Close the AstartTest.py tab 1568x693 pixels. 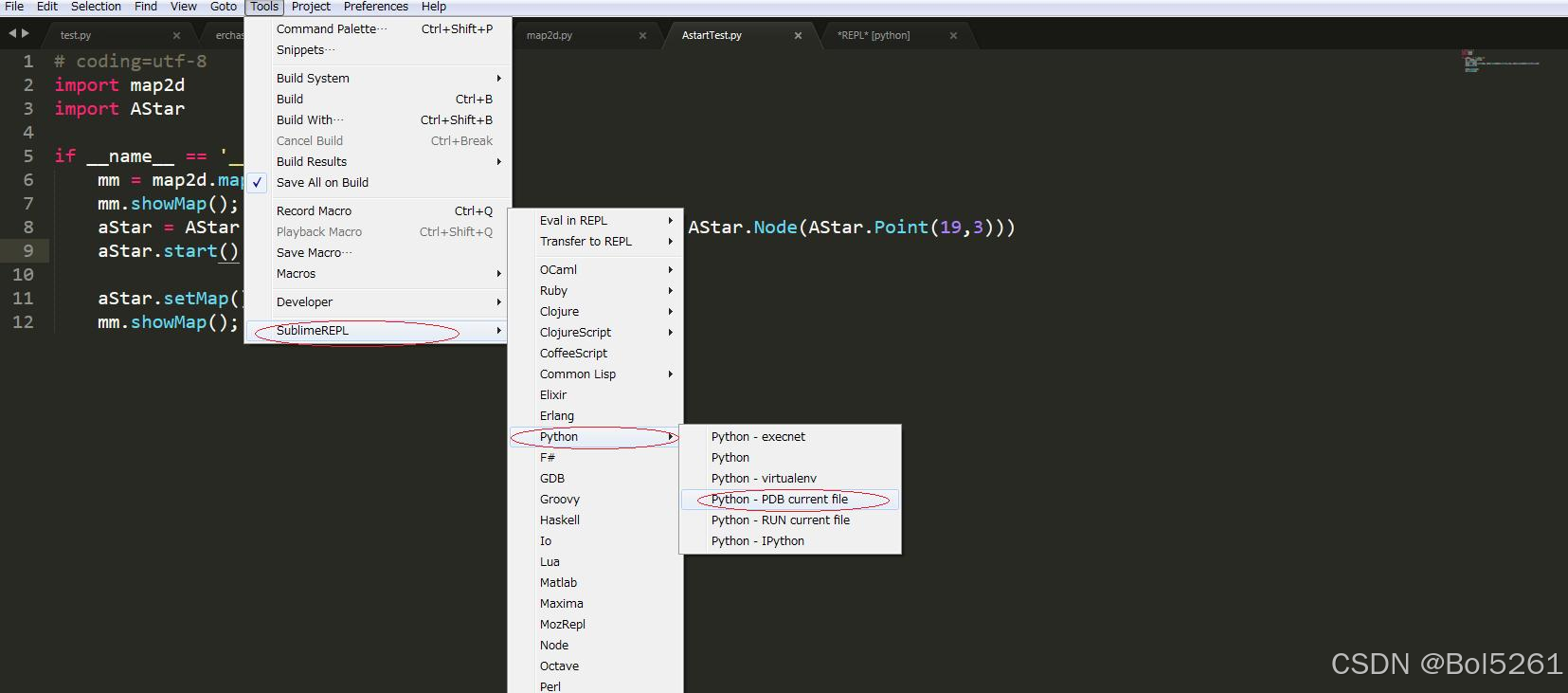coord(798,36)
